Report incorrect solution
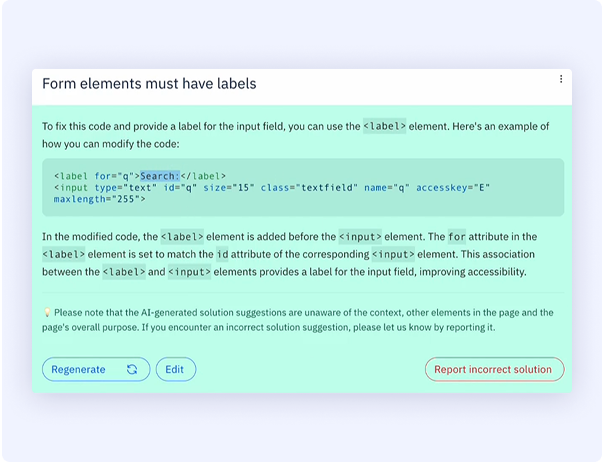The height and width of the screenshot is (462, 604). point(494,369)
